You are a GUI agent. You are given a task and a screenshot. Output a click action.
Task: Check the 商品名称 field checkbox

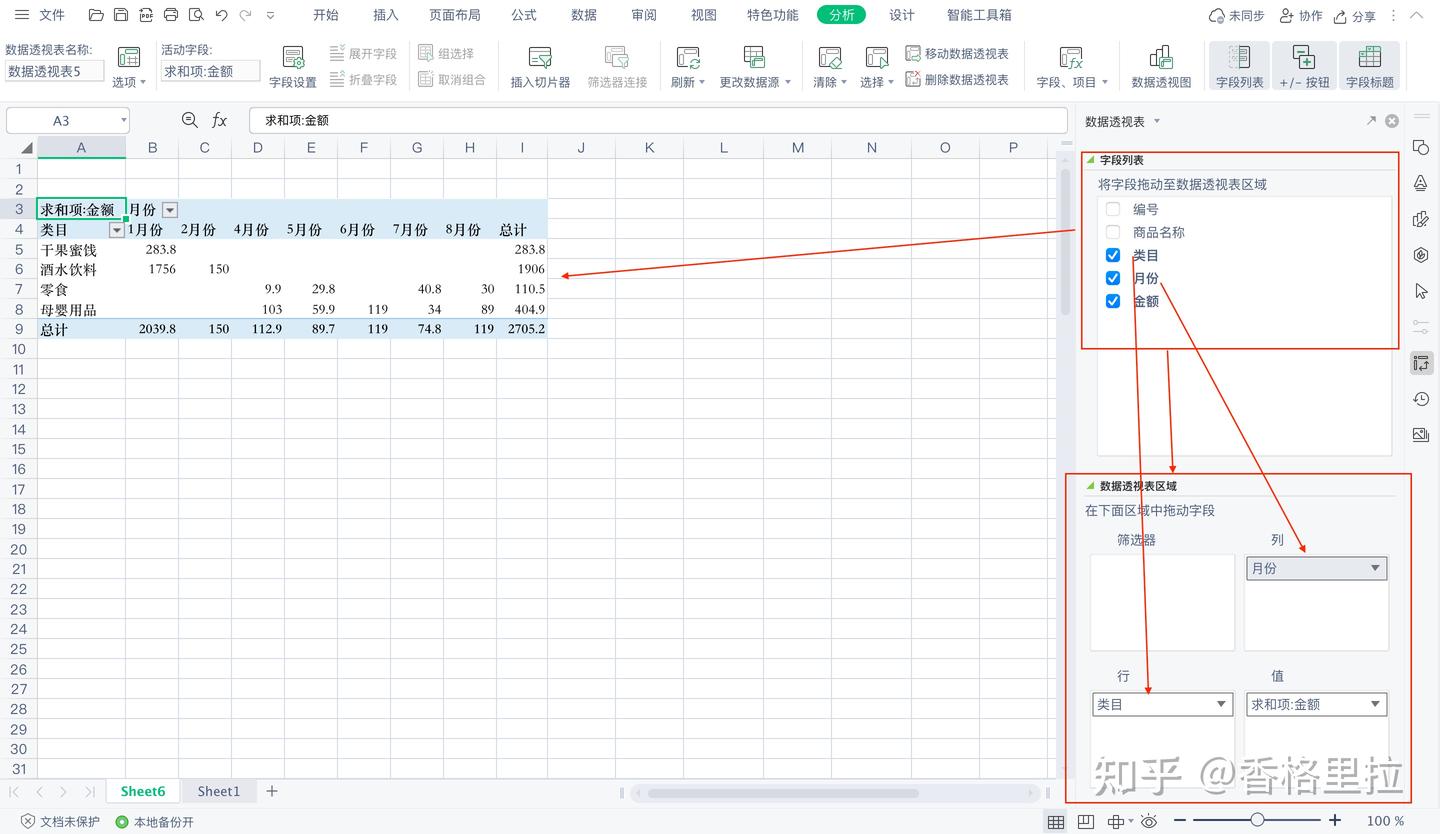pos(1113,232)
